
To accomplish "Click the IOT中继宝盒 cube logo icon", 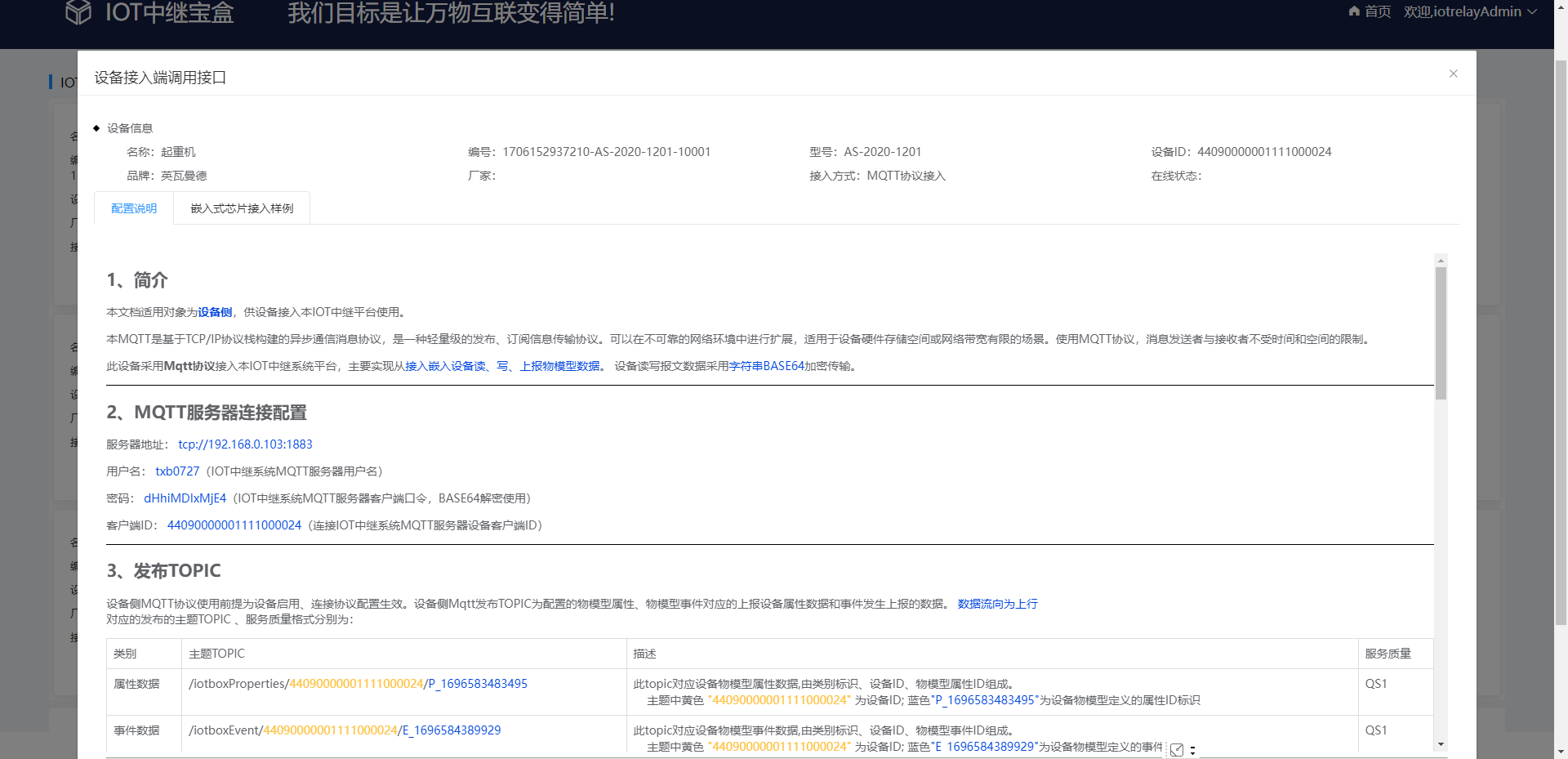I will [x=78, y=12].
